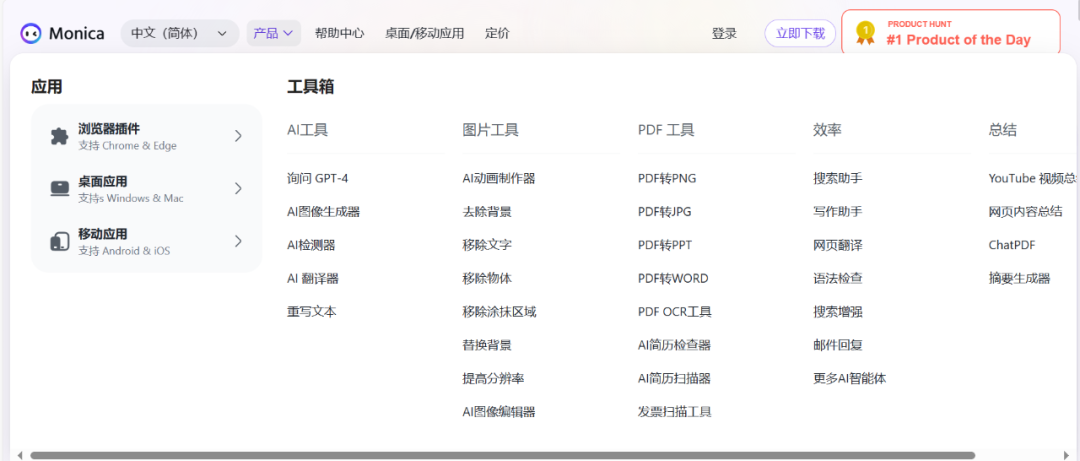Select 浏览器插件 app entry
Screen dimensions: 1080x461
pyautogui.click(x=147, y=136)
